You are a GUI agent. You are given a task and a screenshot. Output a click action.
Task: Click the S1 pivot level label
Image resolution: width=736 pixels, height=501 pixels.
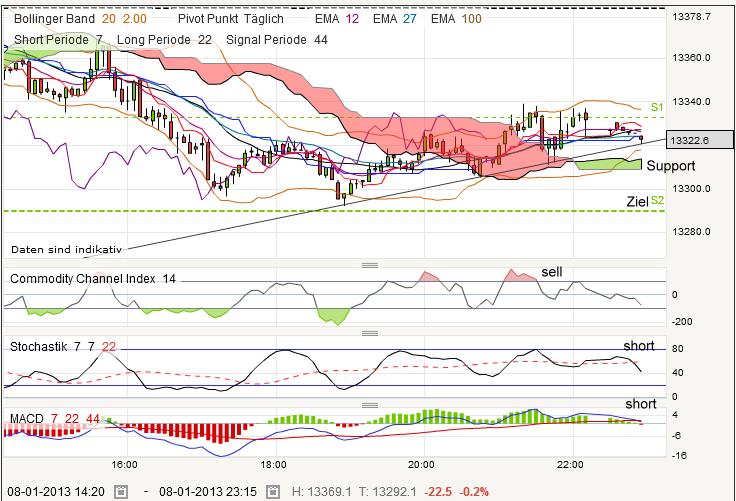point(657,108)
